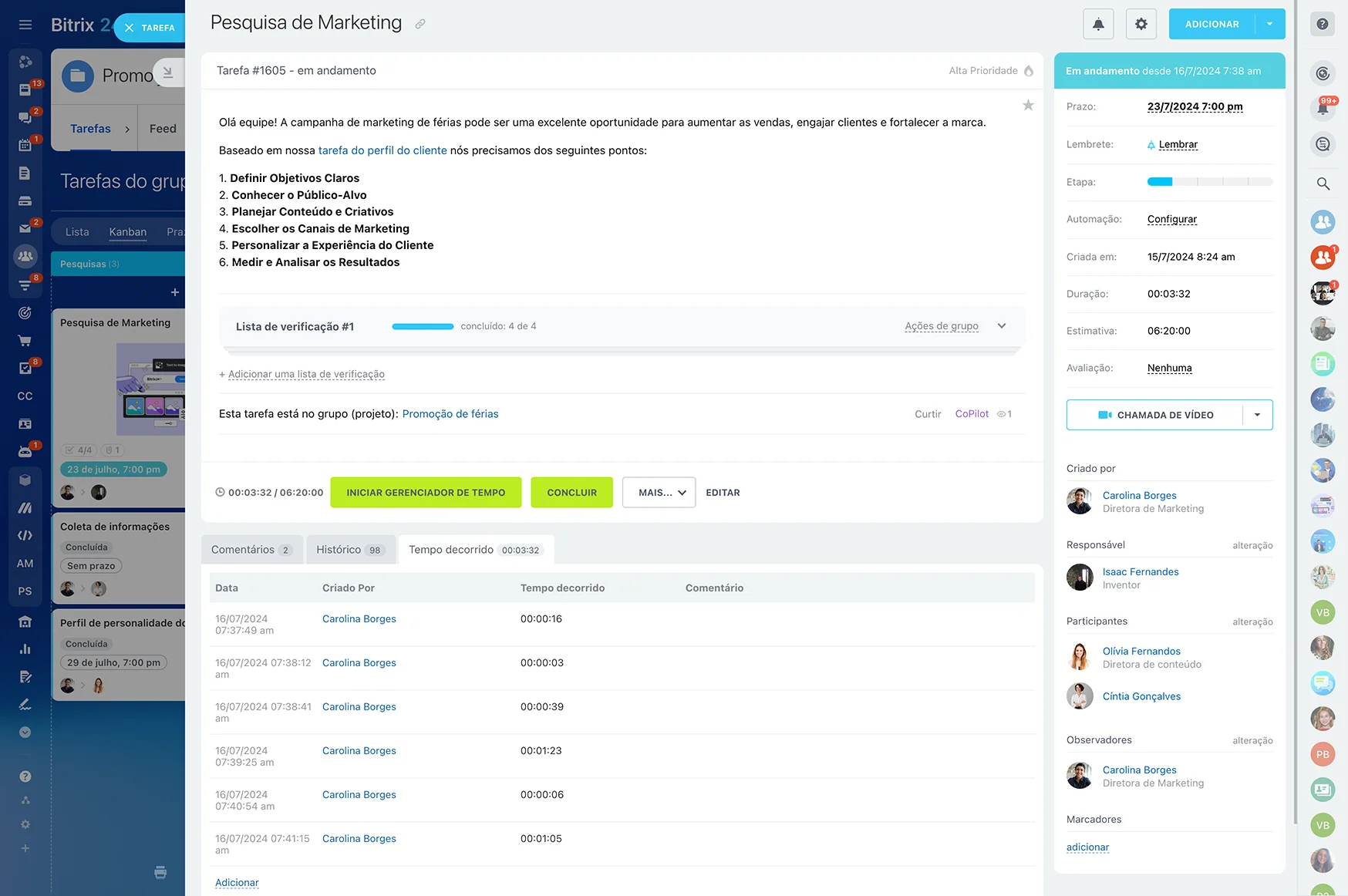Click the Etapa stage progress bar
Screen dimensions: 1348x896
(x=1209, y=182)
